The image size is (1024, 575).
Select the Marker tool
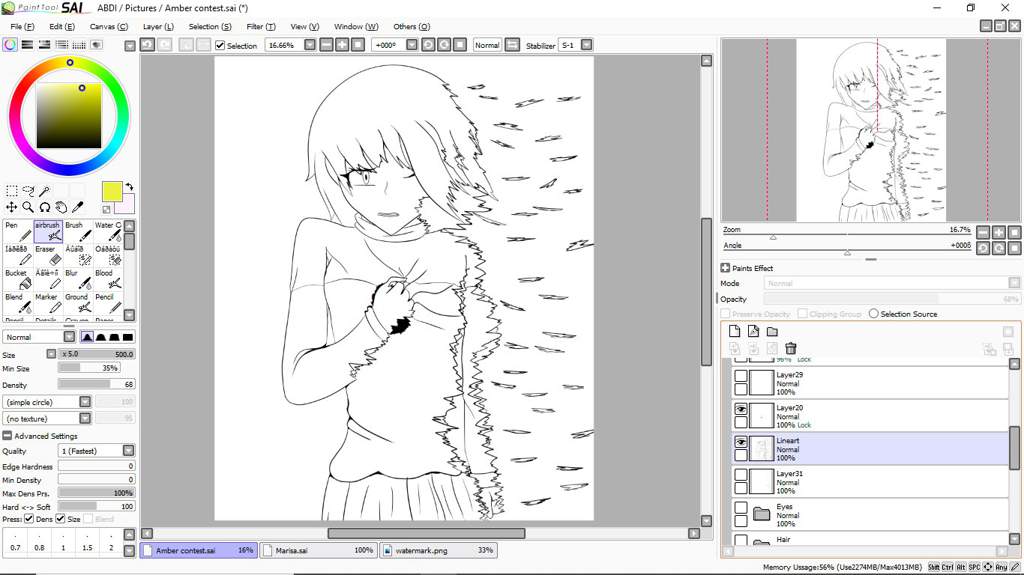pyautogui.click(x=48, y=303)
